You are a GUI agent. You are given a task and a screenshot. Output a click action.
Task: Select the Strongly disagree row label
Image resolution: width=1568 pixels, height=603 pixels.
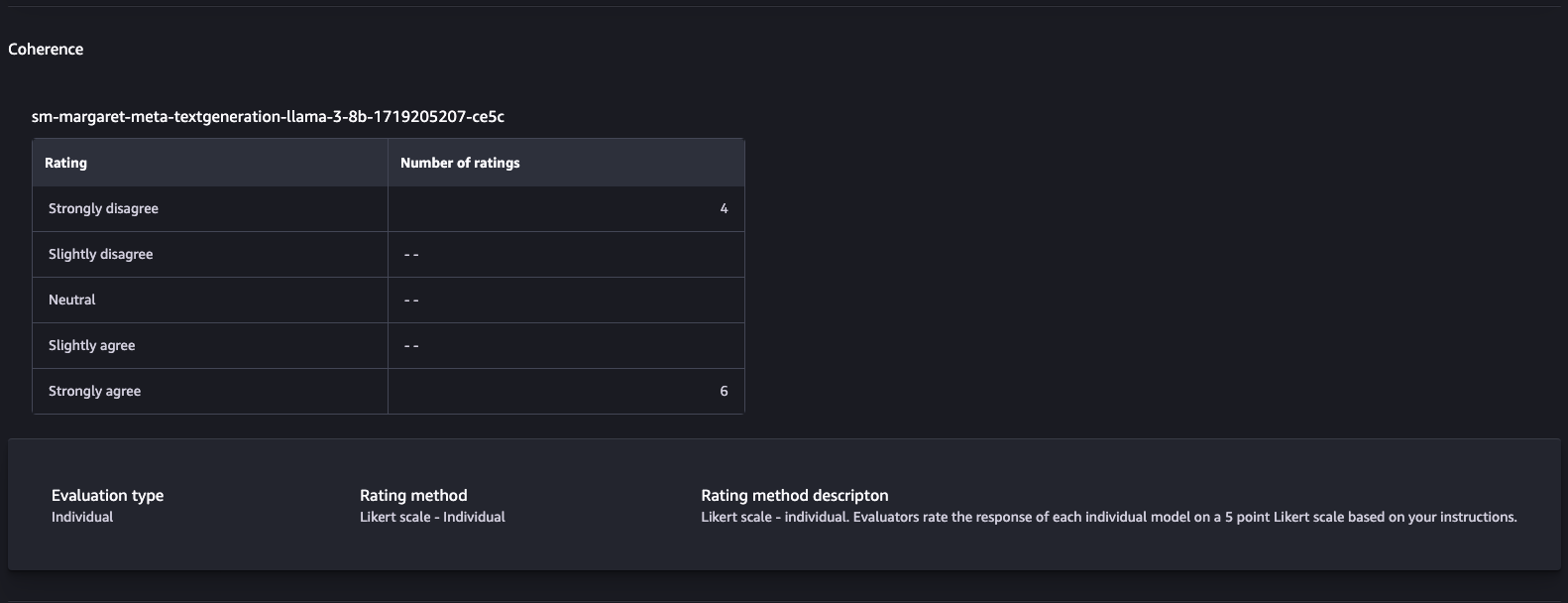pos(103,208)
